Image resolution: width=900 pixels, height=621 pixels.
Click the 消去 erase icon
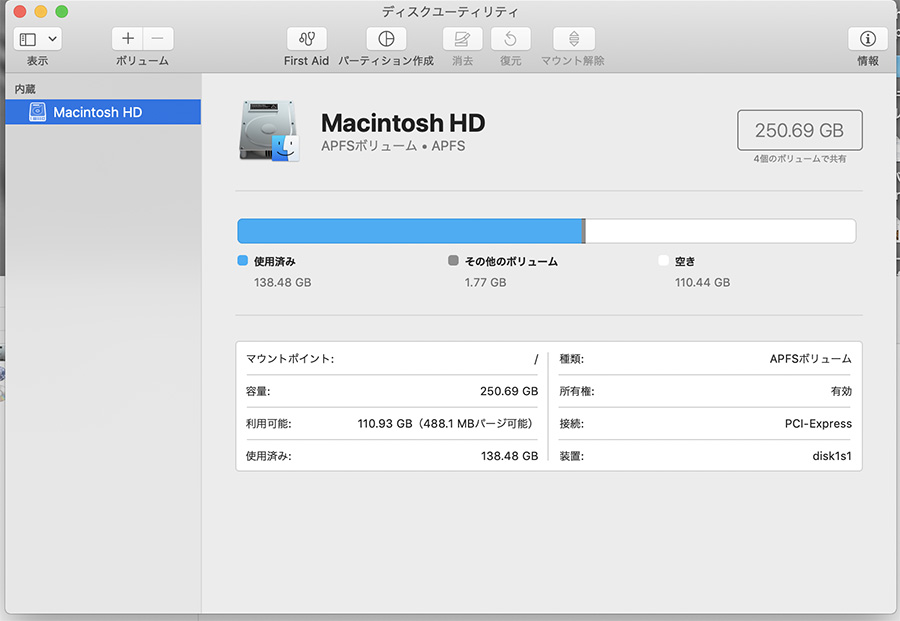tap(462, 39)
